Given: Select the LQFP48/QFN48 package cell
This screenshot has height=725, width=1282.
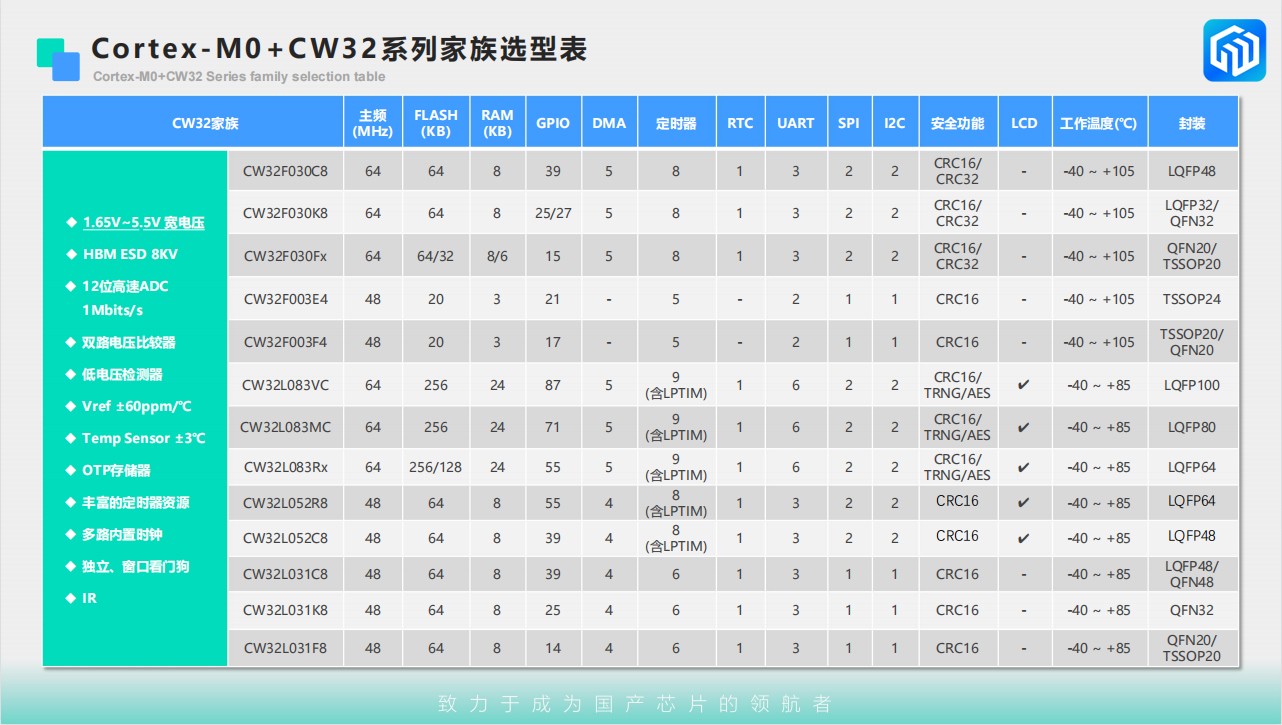Looking at the screenshot, I should (1192, 574).
